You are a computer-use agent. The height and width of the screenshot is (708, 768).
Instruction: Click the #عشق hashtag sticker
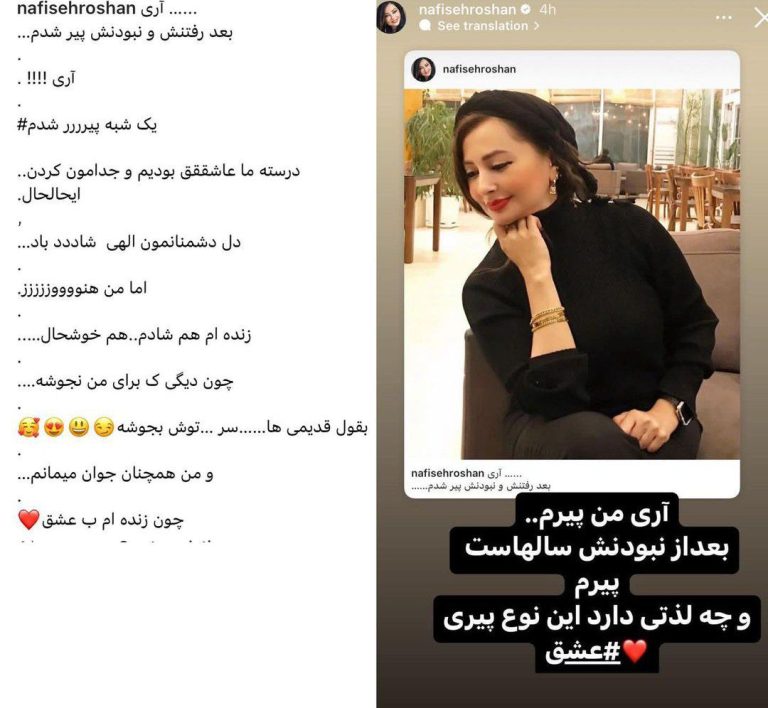pos(583,652)
